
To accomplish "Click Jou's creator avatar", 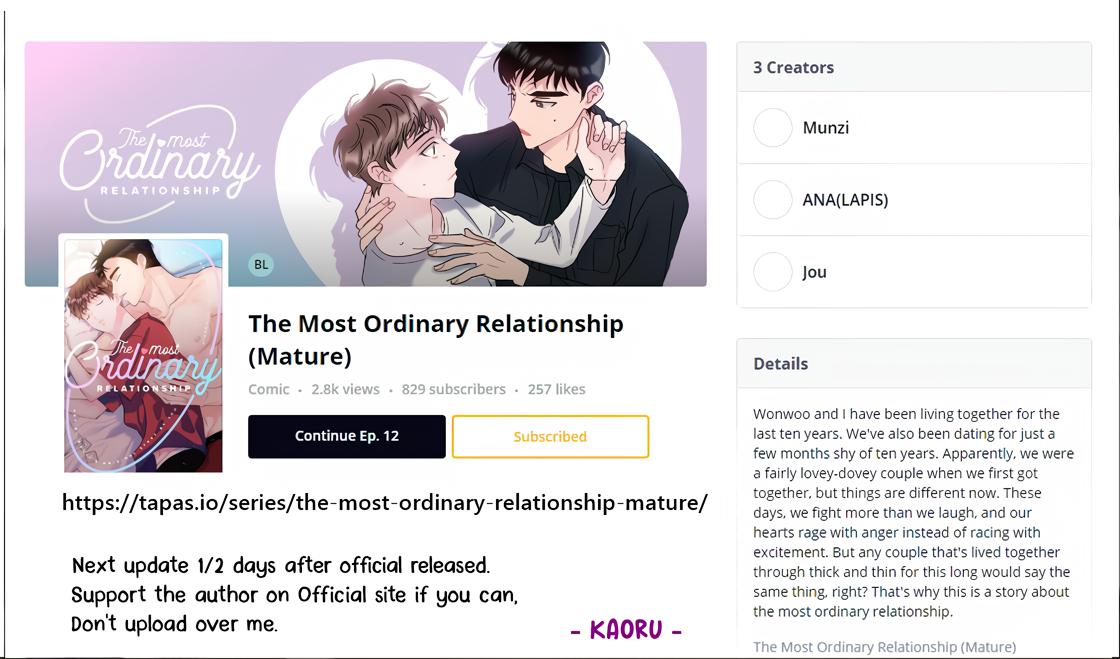I will point(772,272).
